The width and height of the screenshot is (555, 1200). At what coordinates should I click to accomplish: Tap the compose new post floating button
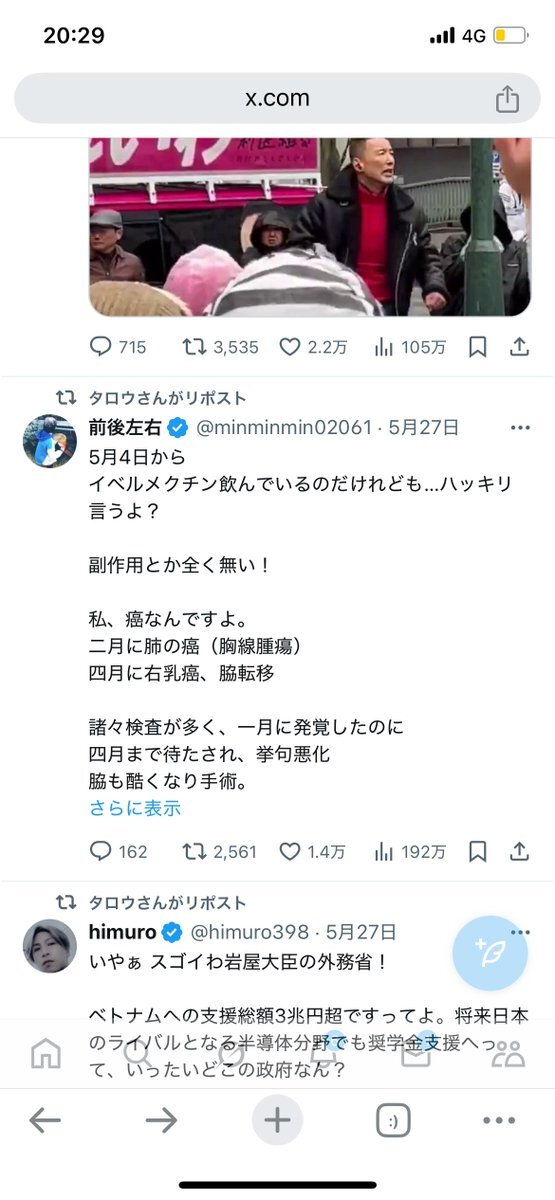(x=491, y=952)
